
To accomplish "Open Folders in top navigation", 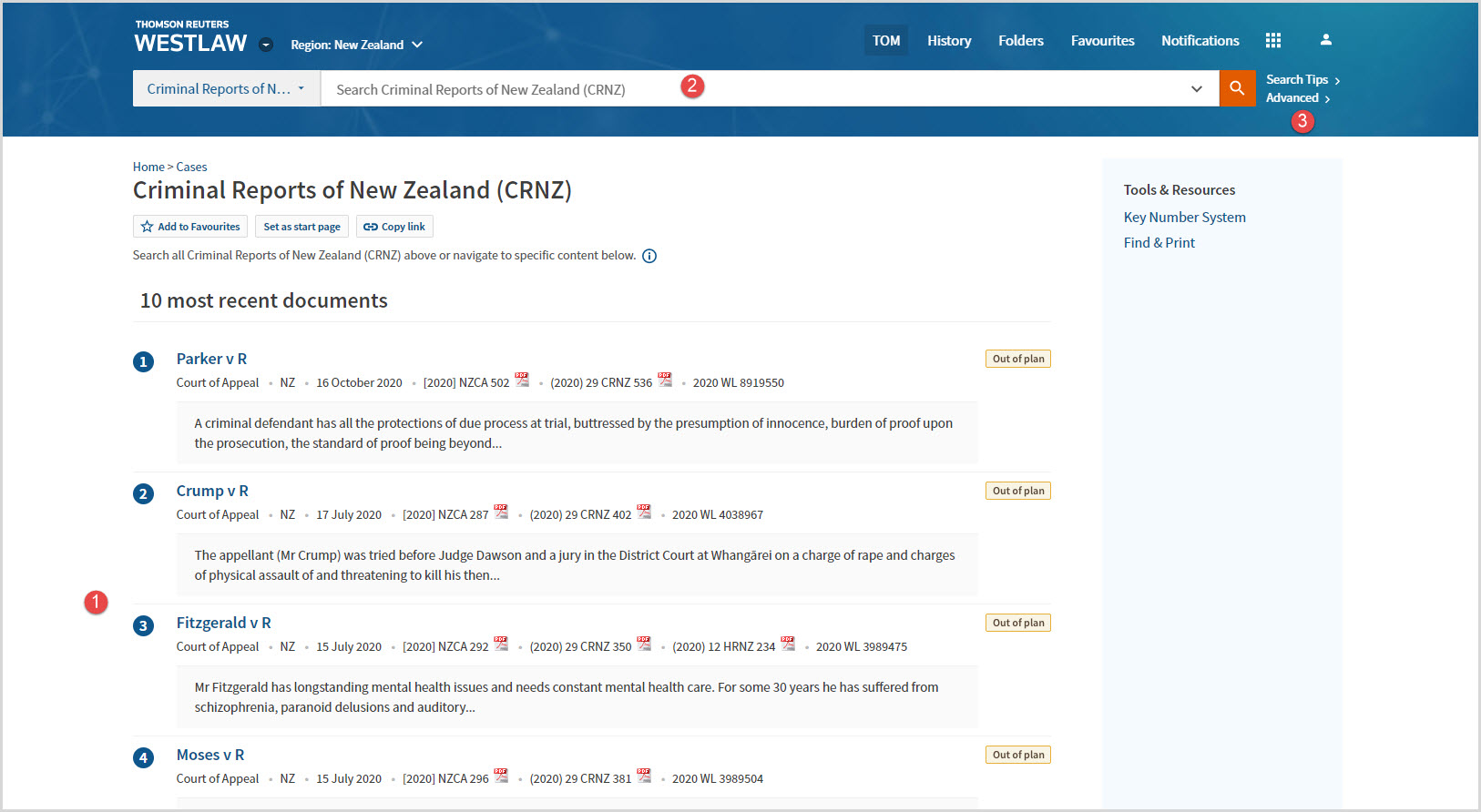I will 1021,40.
